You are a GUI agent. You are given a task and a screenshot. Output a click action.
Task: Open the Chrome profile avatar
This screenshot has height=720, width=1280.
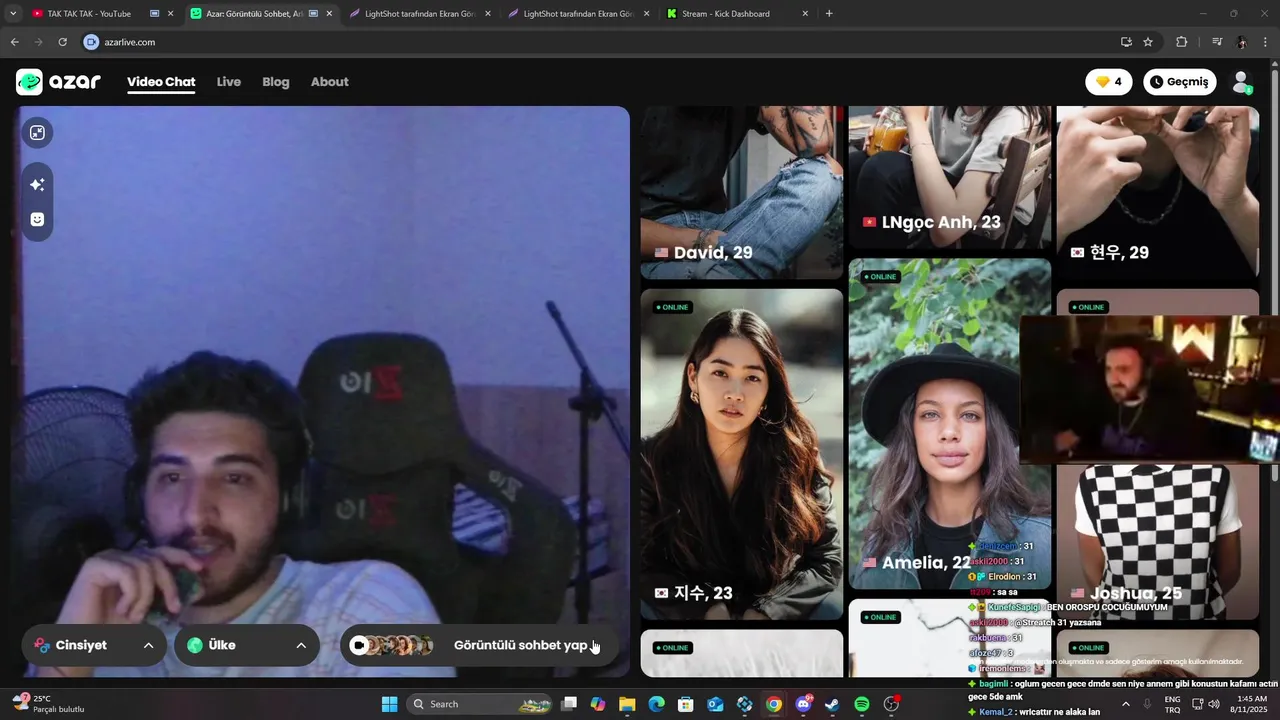(x=1241, y=42)
